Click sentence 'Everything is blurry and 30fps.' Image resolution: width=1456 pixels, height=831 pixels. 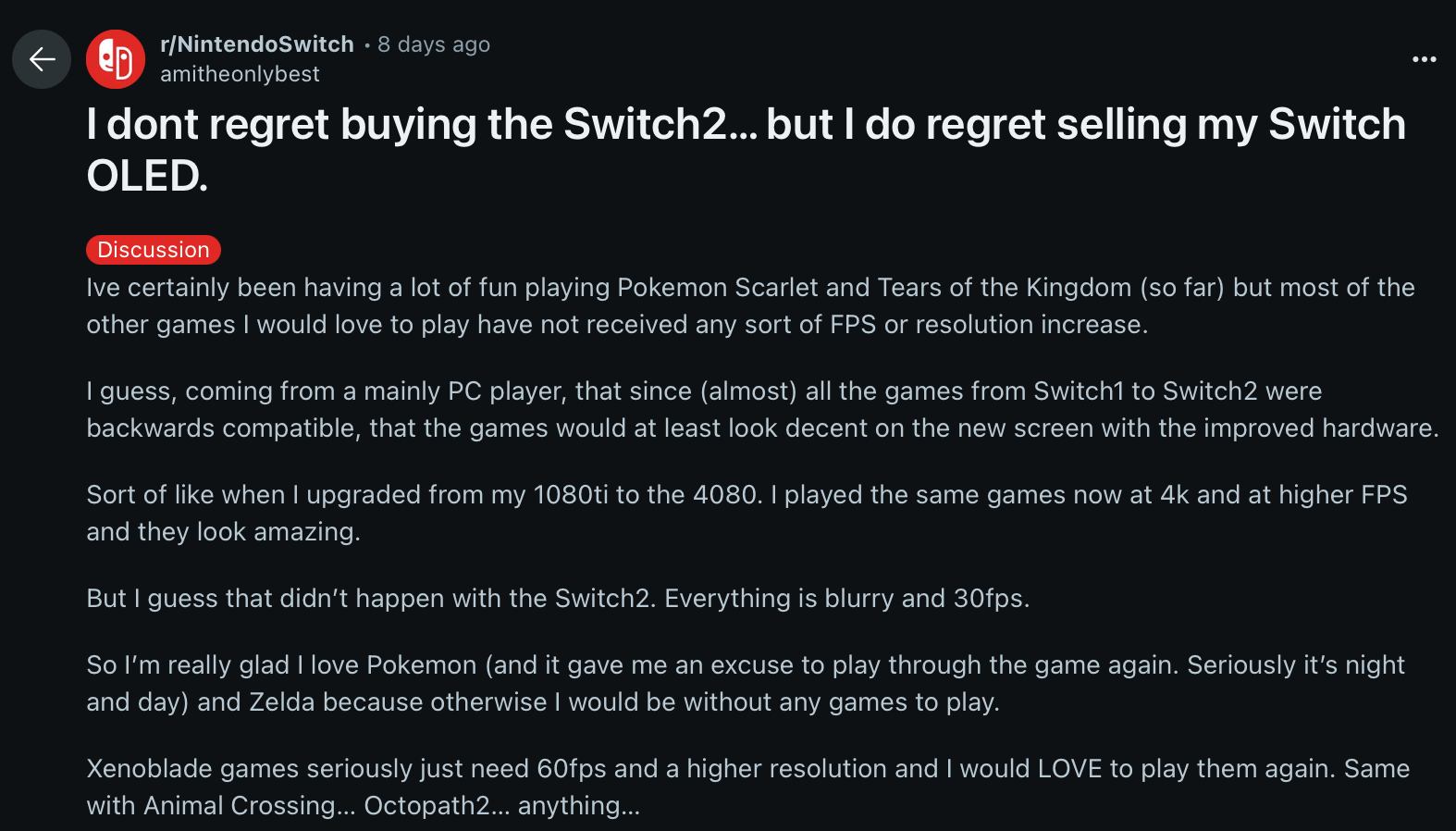[846, 599]
